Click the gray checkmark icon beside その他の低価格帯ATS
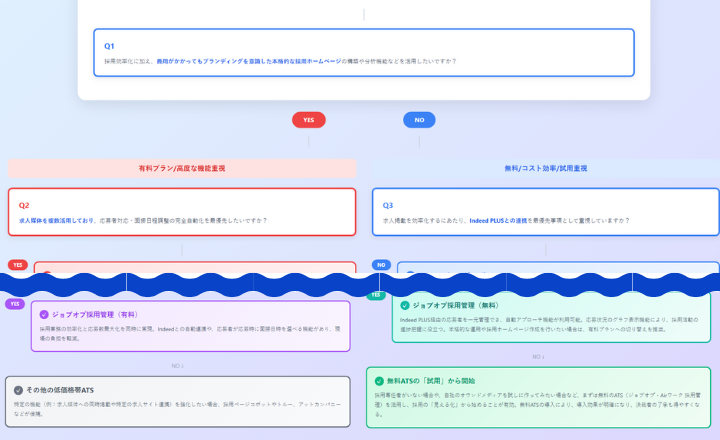The image size is (720, 440). [18, 389]
